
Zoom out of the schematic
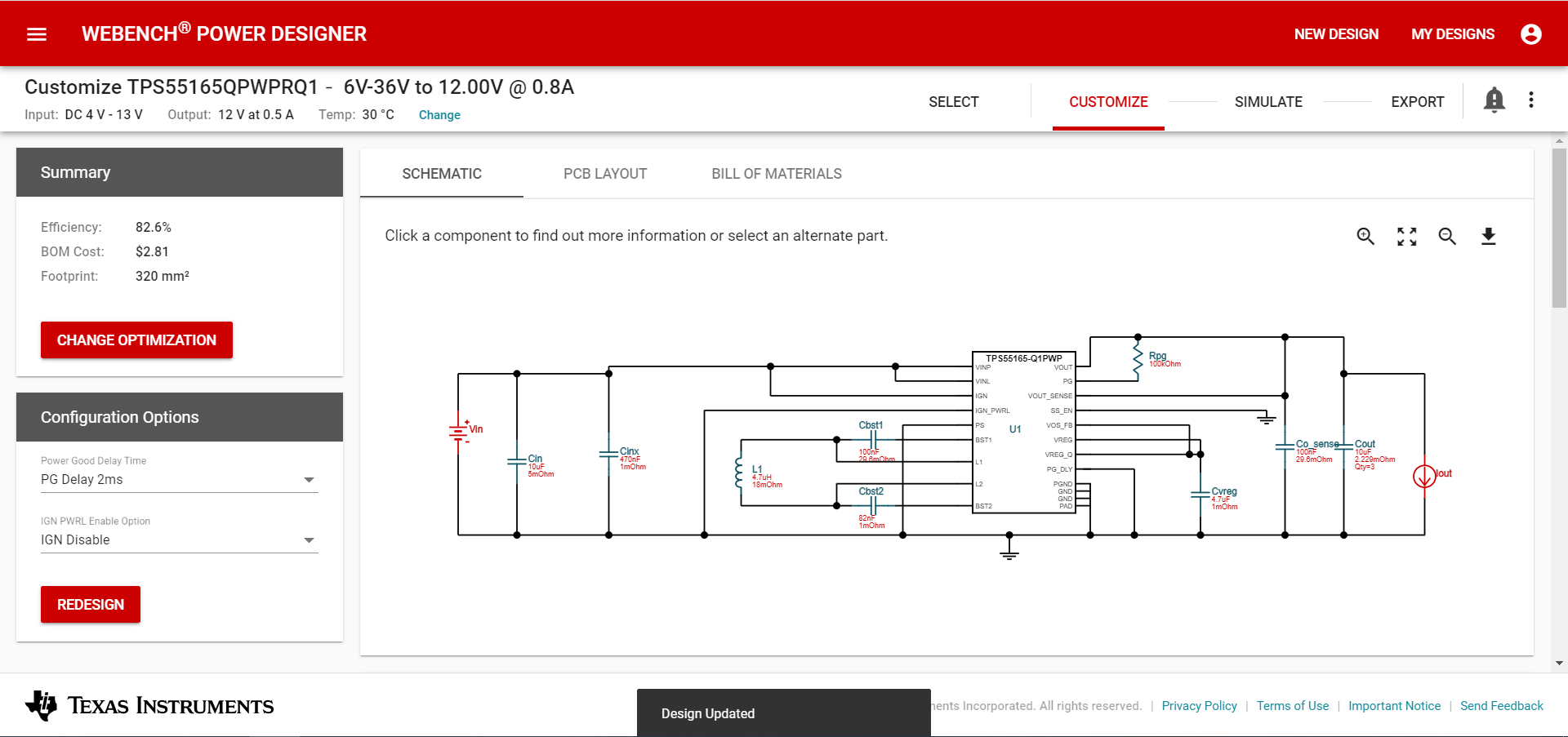coord(1447,237)
